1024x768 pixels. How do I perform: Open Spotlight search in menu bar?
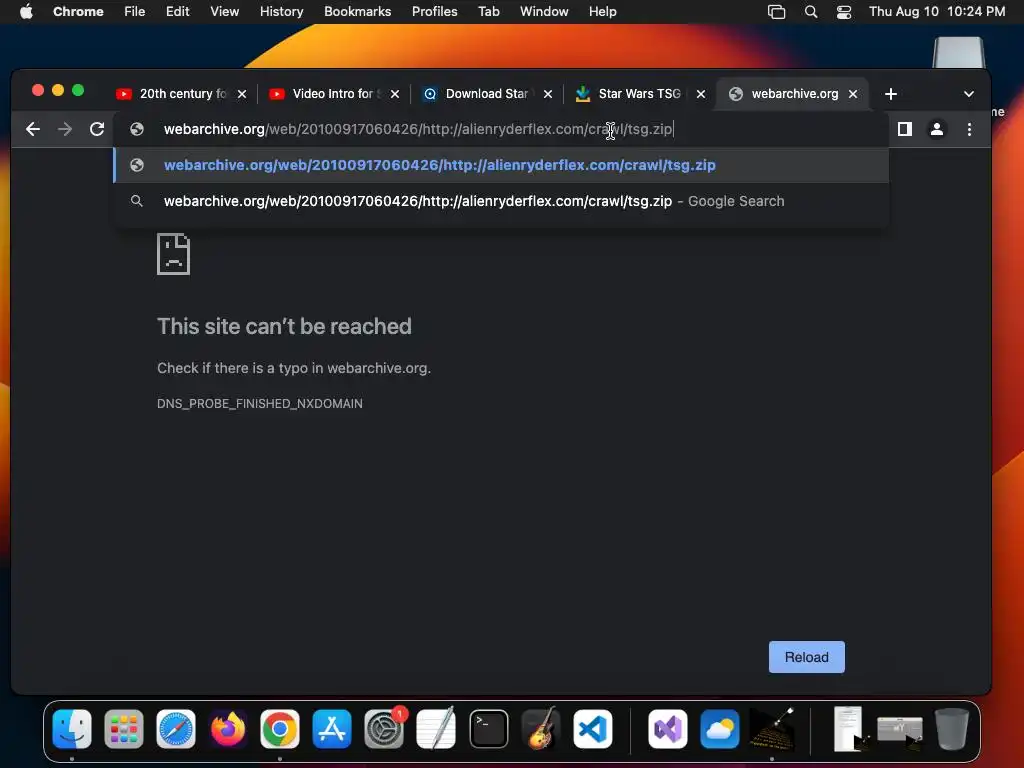[x=810, y=12]
